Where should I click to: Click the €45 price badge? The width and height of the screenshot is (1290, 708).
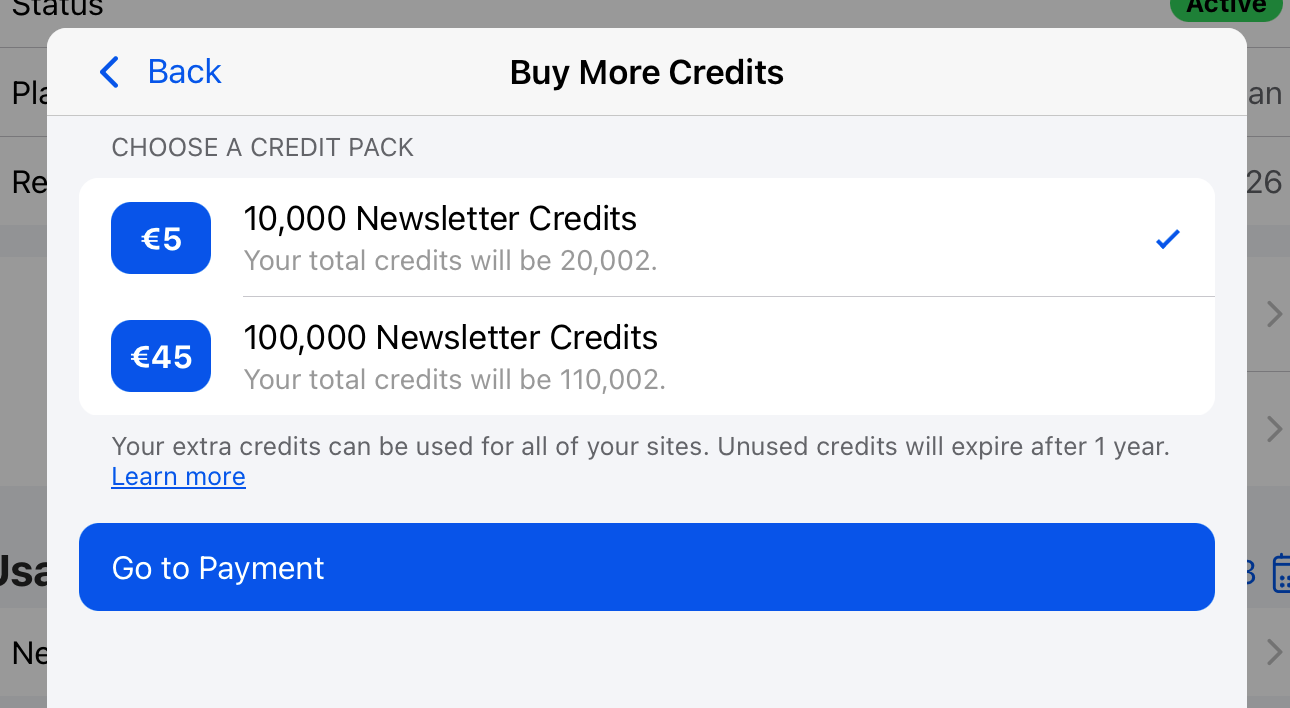[x=161, y=356]
